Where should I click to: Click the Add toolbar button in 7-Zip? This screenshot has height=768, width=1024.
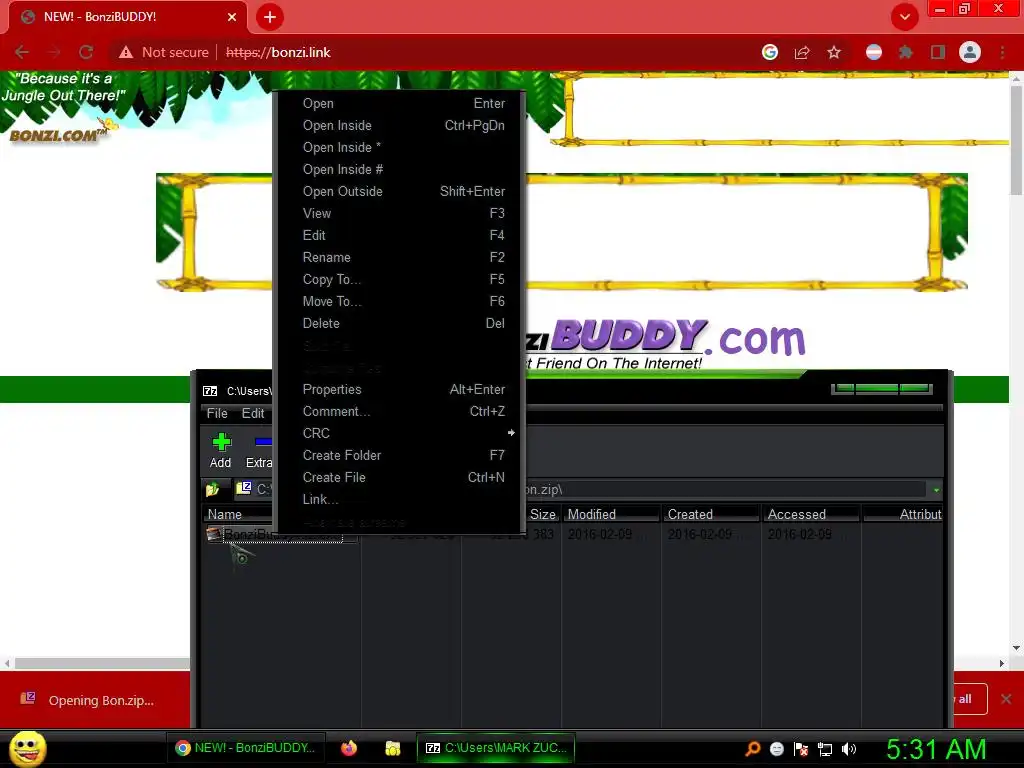pos(221,451)
